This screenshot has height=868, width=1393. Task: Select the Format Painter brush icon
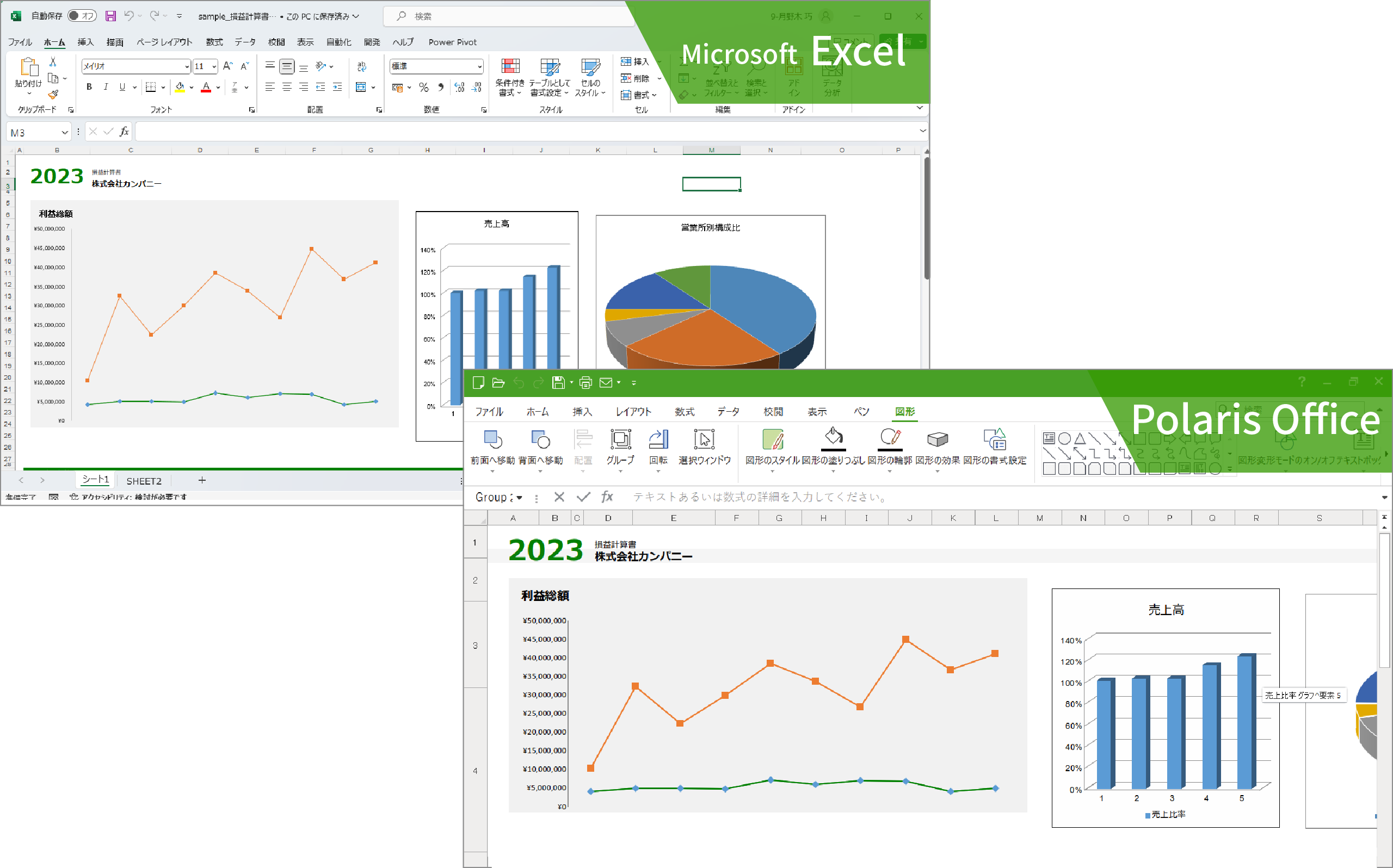click(53, 94)
